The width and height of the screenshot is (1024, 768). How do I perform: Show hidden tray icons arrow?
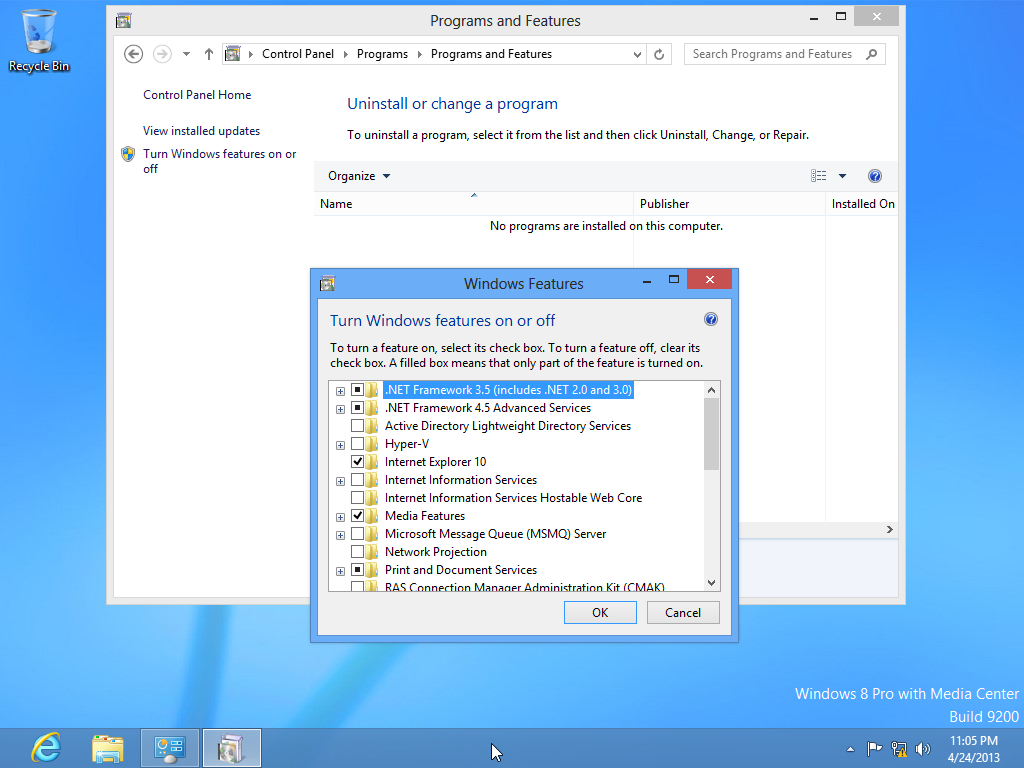(x=850, y=749)
